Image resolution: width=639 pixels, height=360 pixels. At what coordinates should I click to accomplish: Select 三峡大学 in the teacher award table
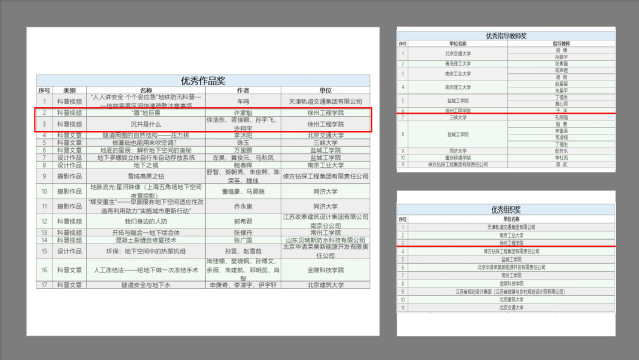click(x=458, y=117)
